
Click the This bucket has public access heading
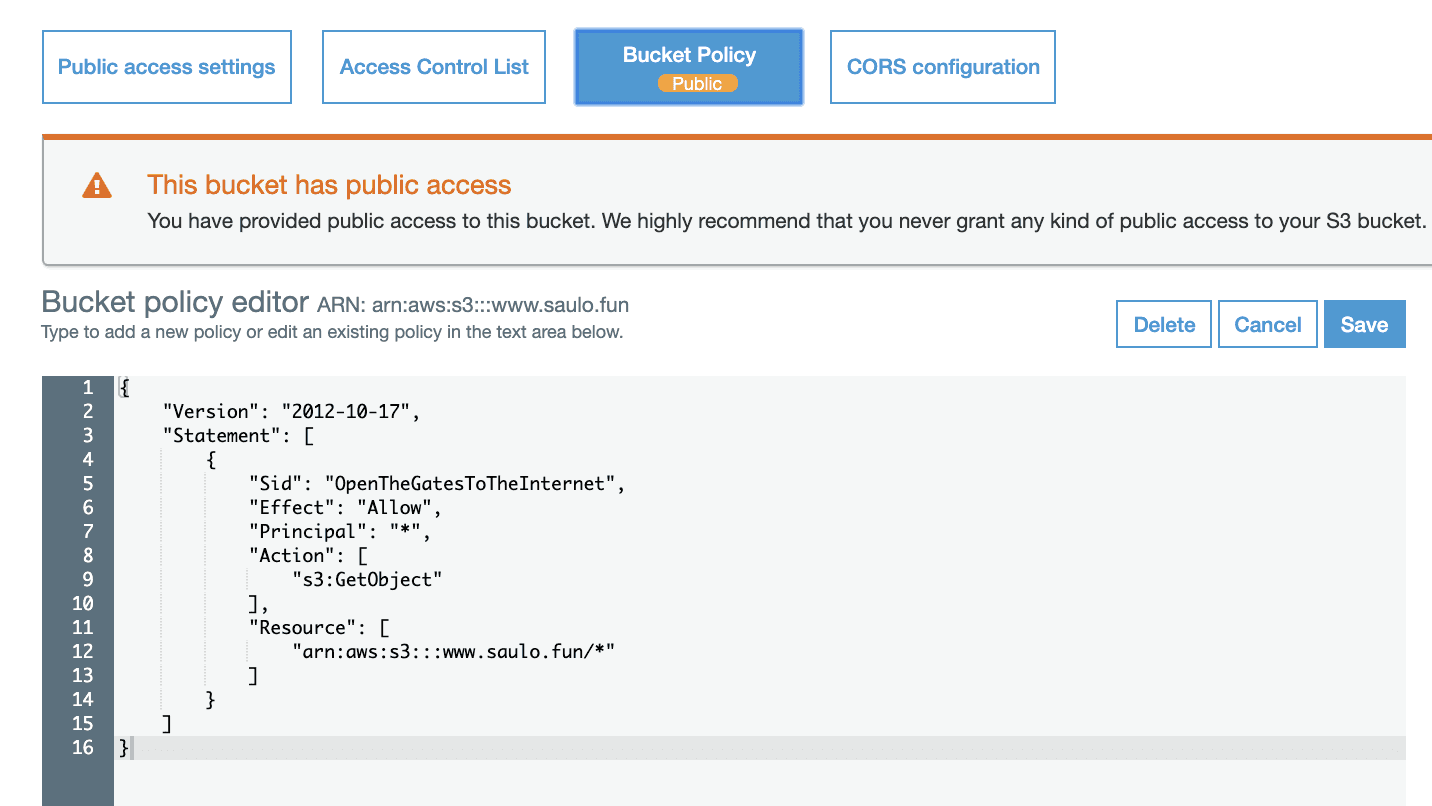click(x=329, y=185)
